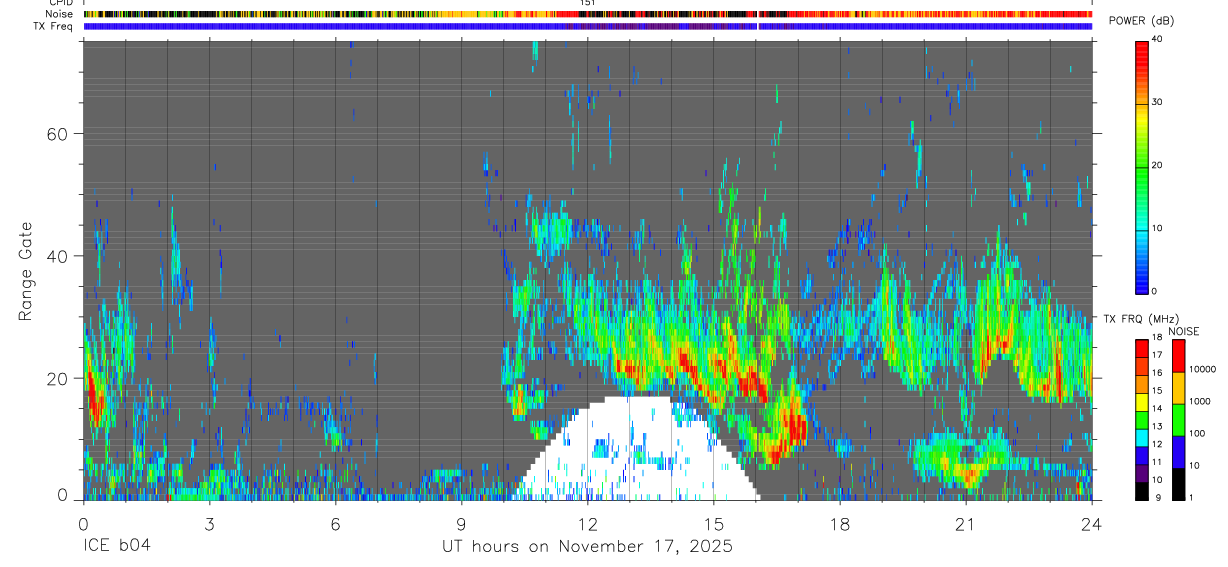Click the red 10000 noise level swatch
Viewport: 1228px width, 567px height.
(1179, 356)
